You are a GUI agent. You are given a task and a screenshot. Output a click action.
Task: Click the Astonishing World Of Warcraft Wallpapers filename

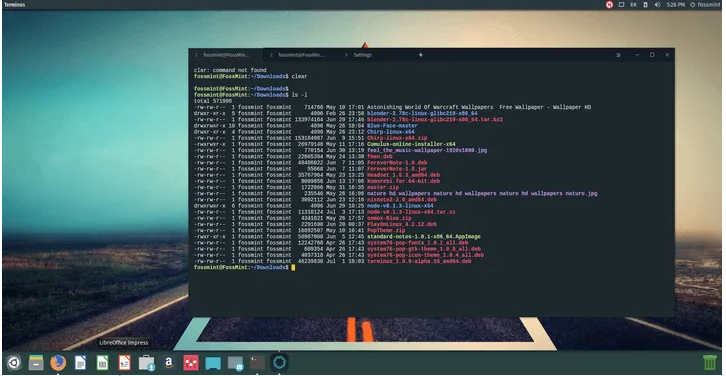(479, 107)
